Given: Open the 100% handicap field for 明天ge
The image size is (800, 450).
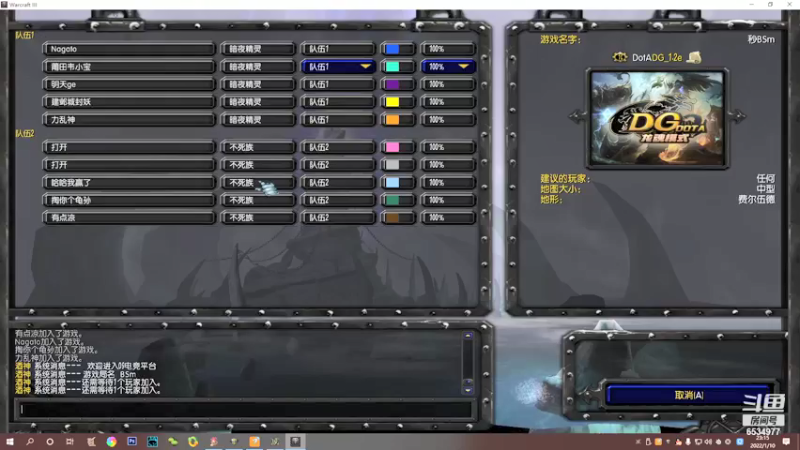Looking at the screenshot, I should click(448, 84).
